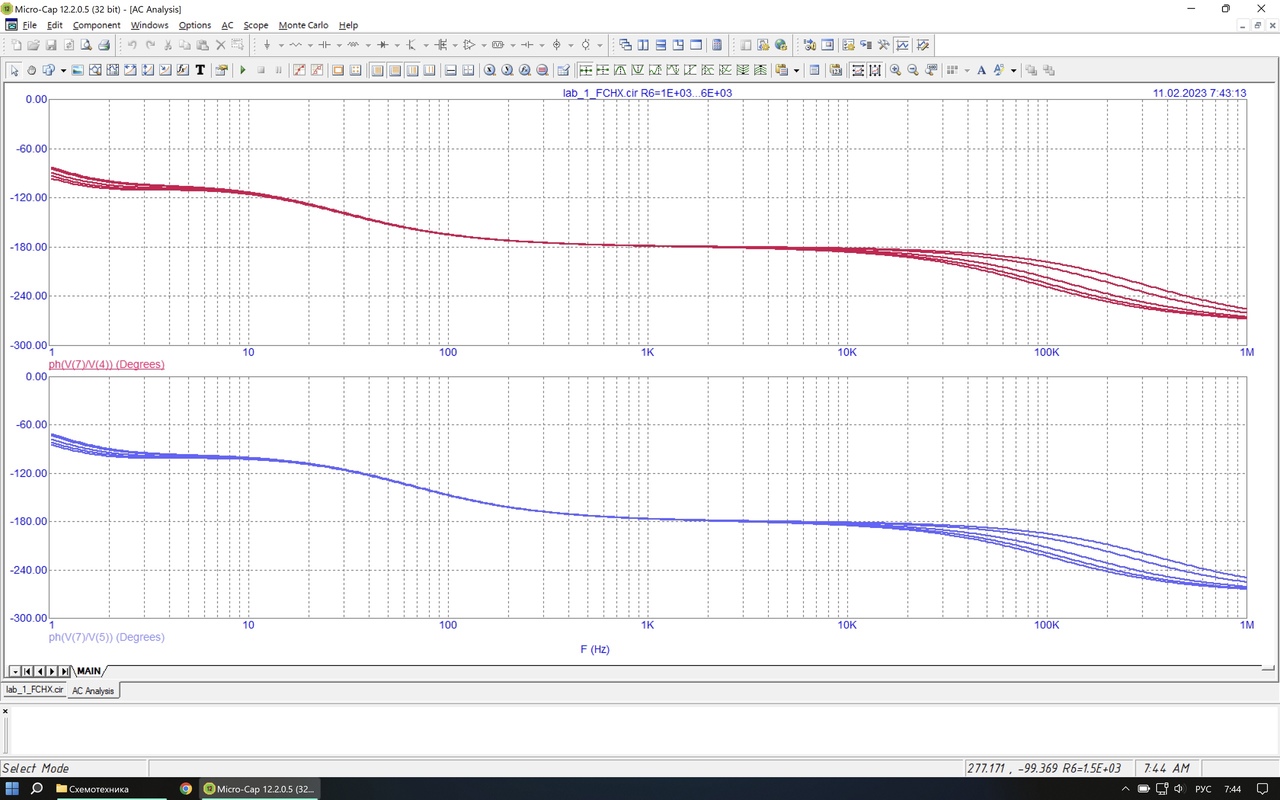
Task: Click the resistor component icon
Action: point(296,45)
